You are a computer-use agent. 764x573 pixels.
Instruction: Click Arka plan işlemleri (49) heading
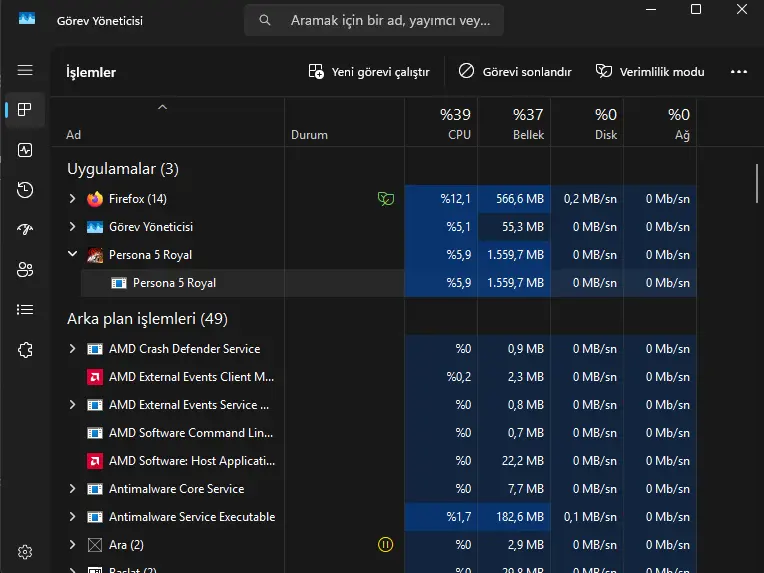(147, 319)
